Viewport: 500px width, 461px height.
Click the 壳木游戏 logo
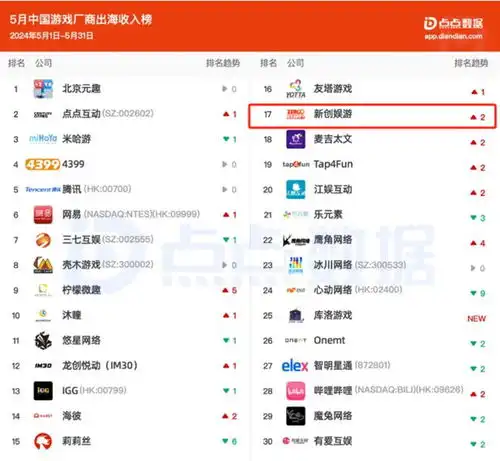43,265
